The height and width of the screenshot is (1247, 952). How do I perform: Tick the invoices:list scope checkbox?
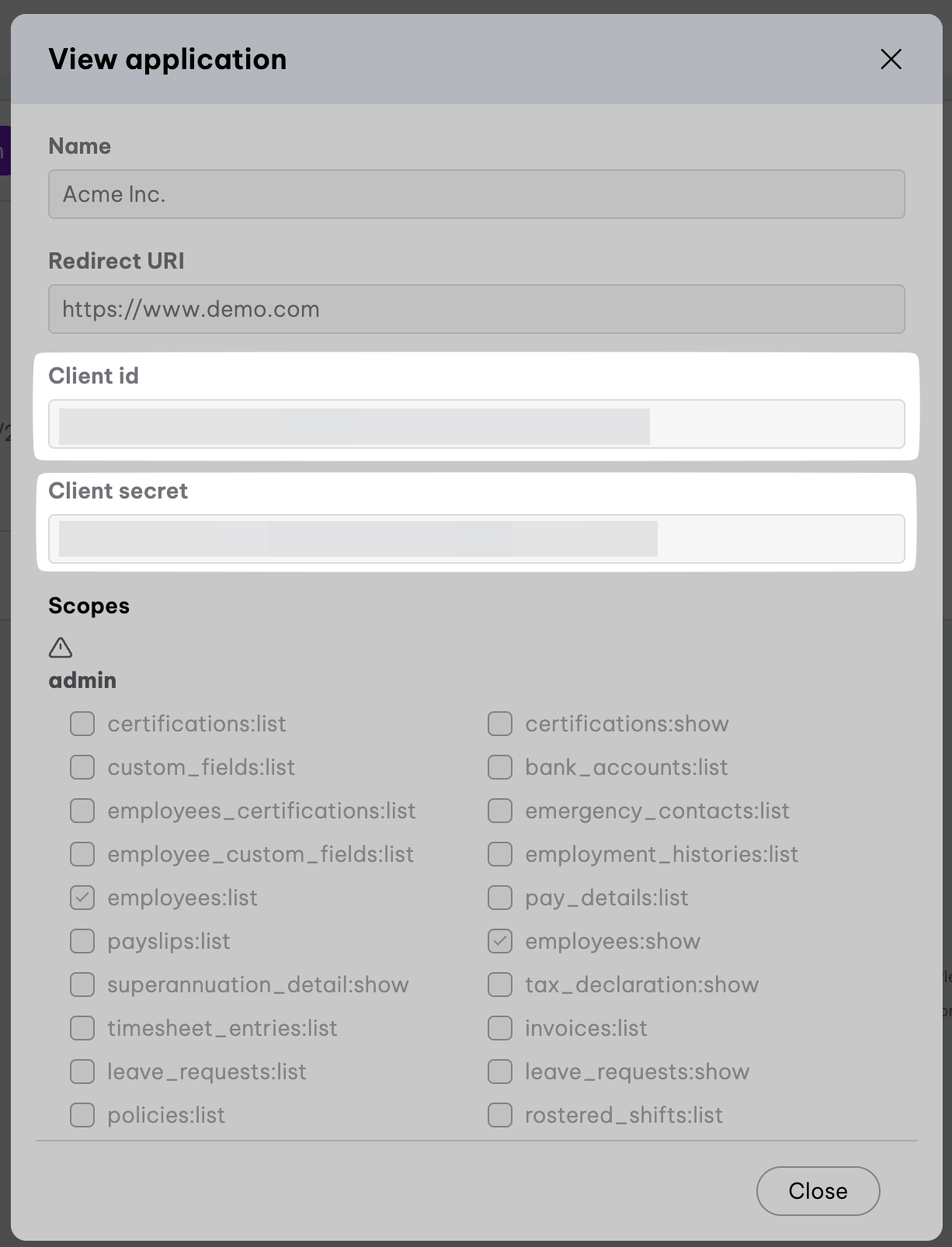500,1028
